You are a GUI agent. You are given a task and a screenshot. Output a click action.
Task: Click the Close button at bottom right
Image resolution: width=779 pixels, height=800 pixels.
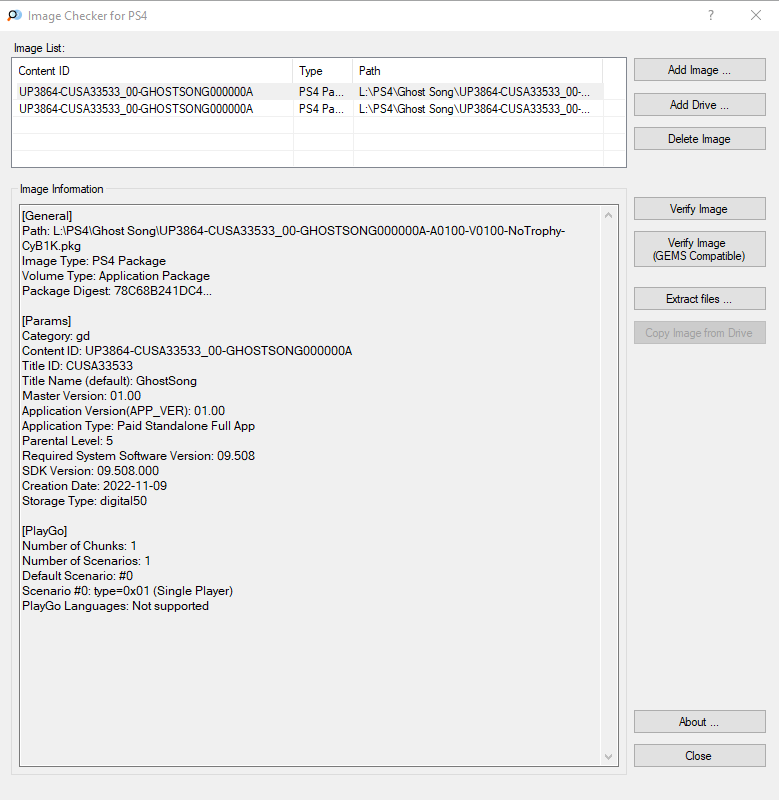(699, 756)
